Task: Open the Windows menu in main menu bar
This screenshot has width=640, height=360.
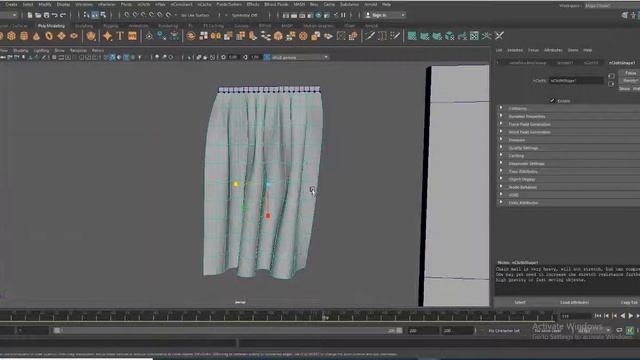Action: [x=84, y=4]
